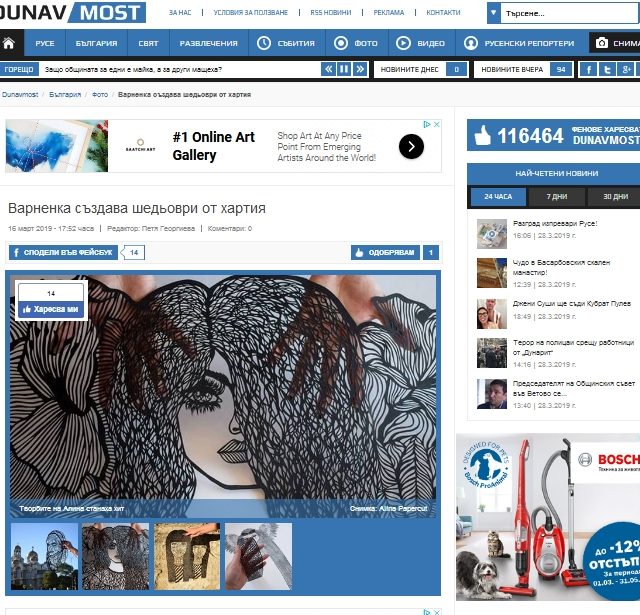Select the РУСЕ menu item
This screenshot has height=615, width=640.
pos(45,43)
